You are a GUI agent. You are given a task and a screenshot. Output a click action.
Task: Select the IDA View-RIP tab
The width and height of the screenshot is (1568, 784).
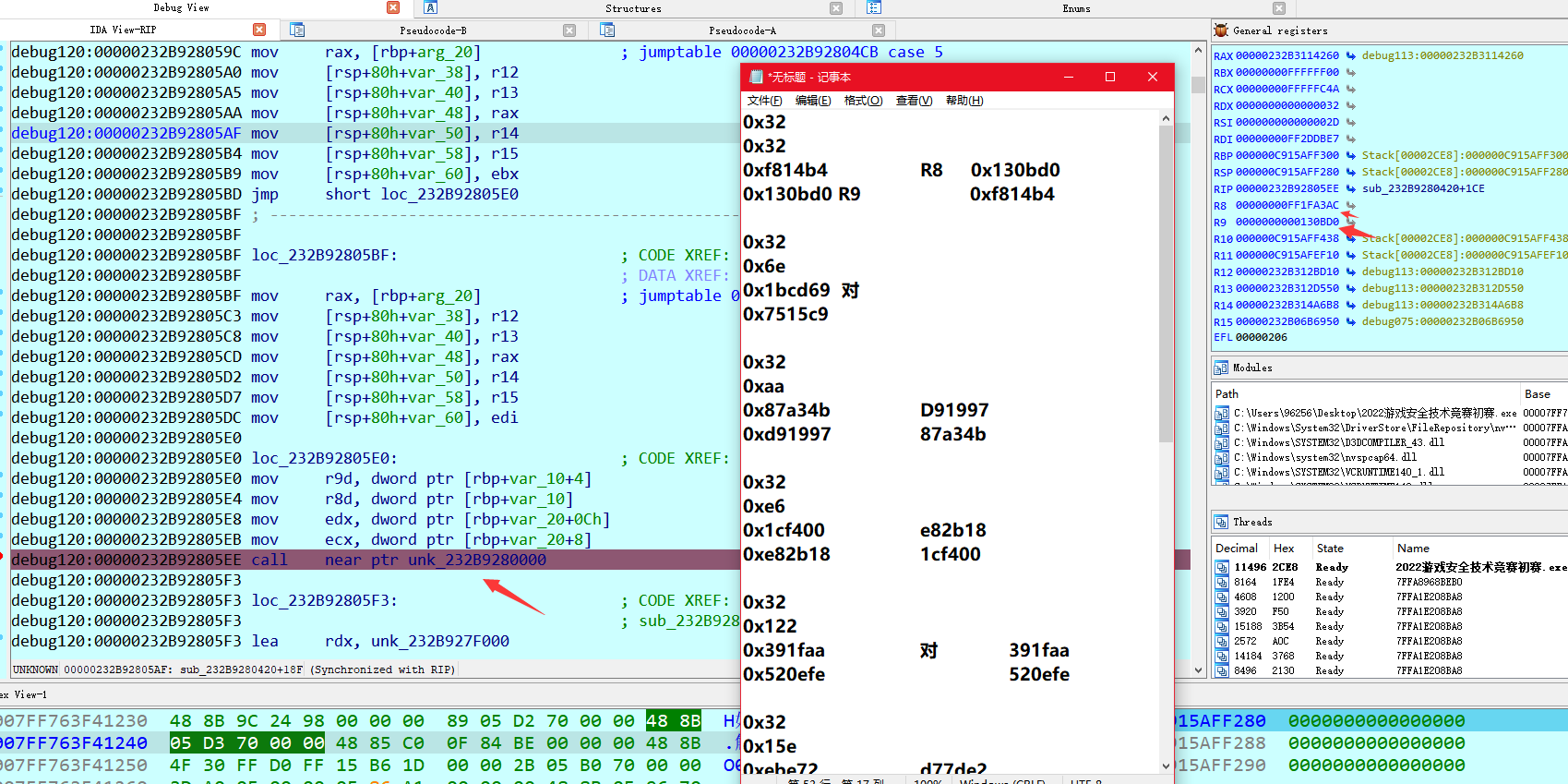click(x=123, y=30)
